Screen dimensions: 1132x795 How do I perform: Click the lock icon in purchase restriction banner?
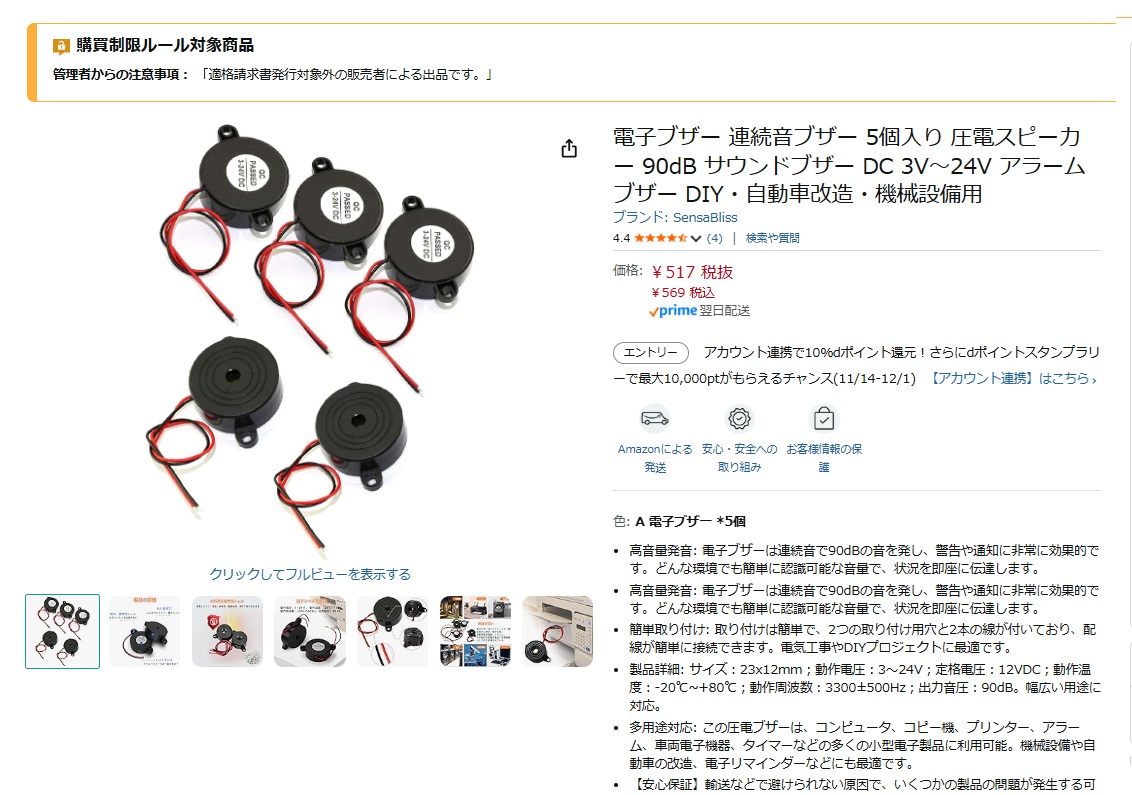click(x=61, y=47)
